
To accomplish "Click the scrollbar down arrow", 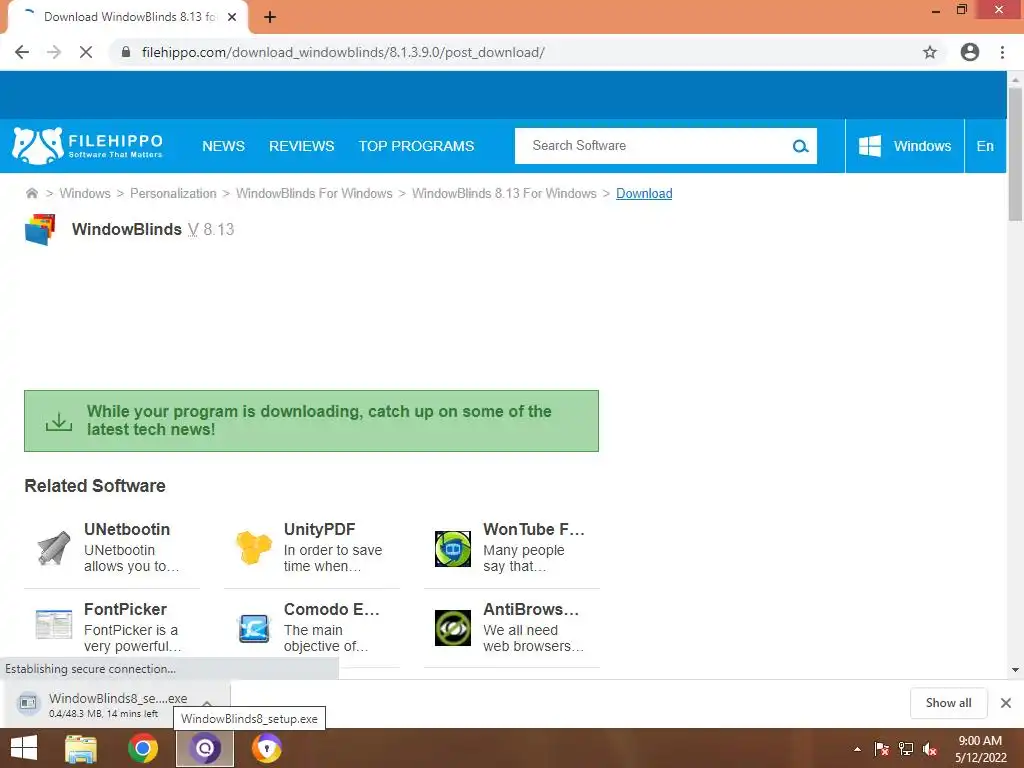I will (1015, 669).
